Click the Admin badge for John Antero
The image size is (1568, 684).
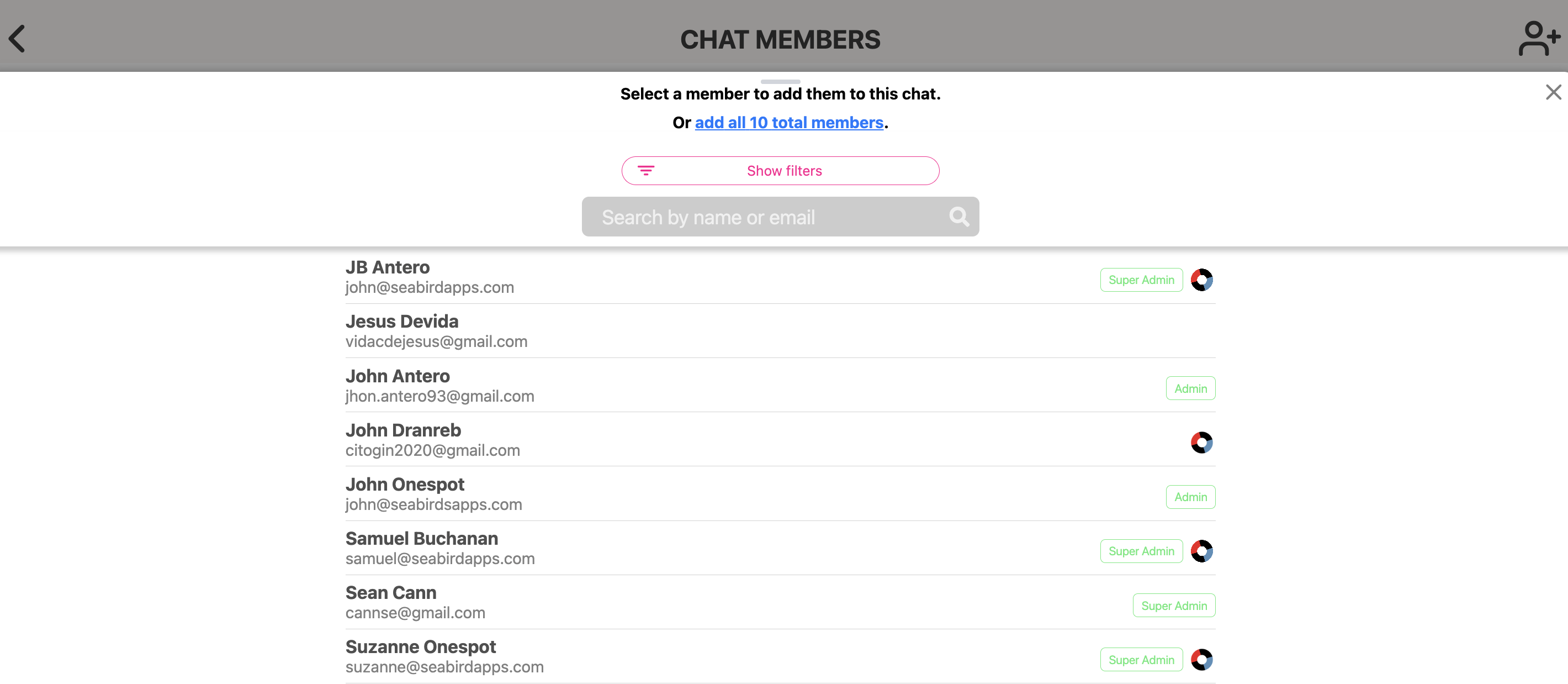(x=1190, y=388)
